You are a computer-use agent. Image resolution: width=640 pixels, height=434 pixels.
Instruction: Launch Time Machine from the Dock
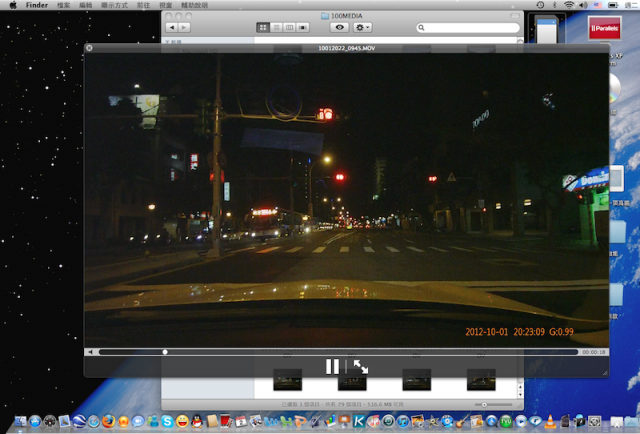pos(388,421)
